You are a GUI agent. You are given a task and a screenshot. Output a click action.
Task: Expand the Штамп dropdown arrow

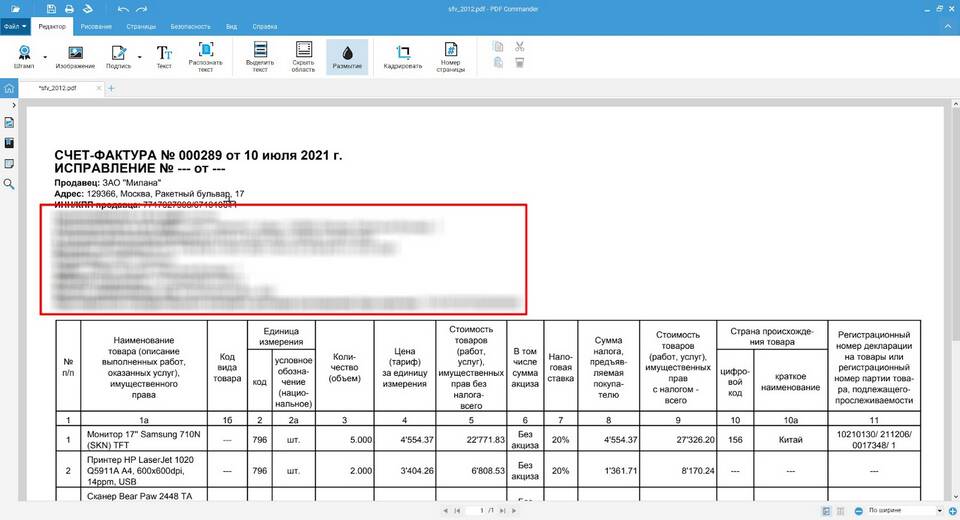pyautogui.click(x=47, y=57)
